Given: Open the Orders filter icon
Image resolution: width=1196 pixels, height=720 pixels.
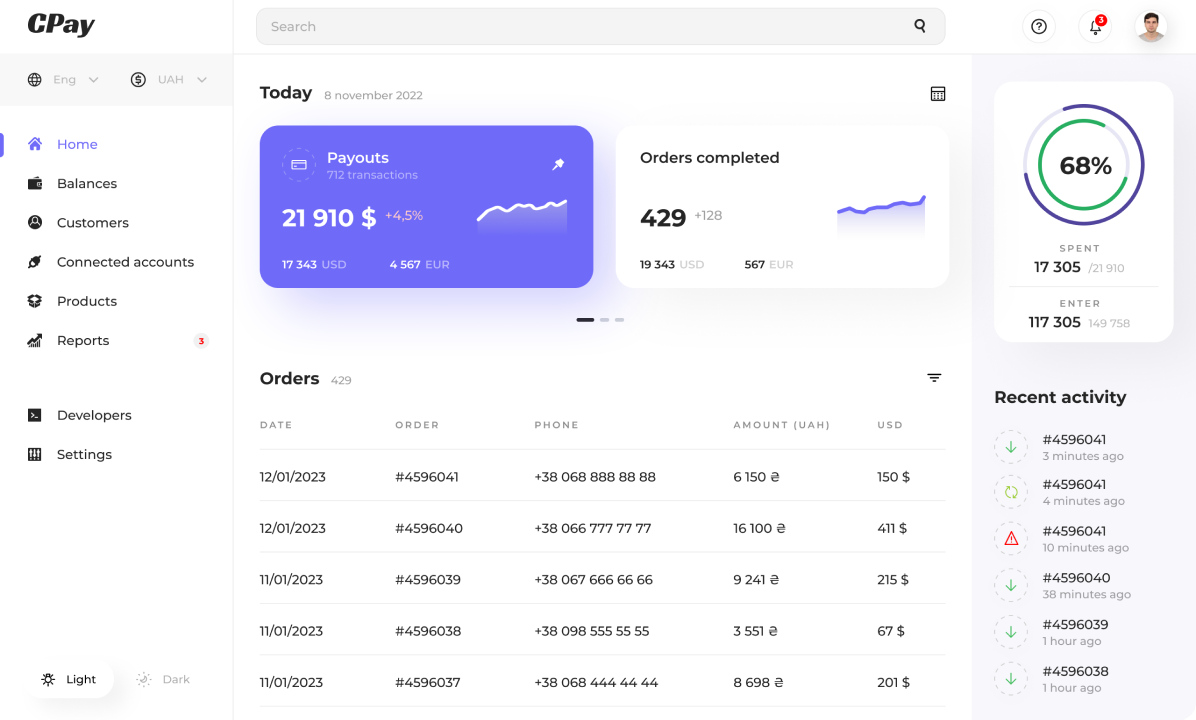Looking at the screenshot, I should point(934,378).
